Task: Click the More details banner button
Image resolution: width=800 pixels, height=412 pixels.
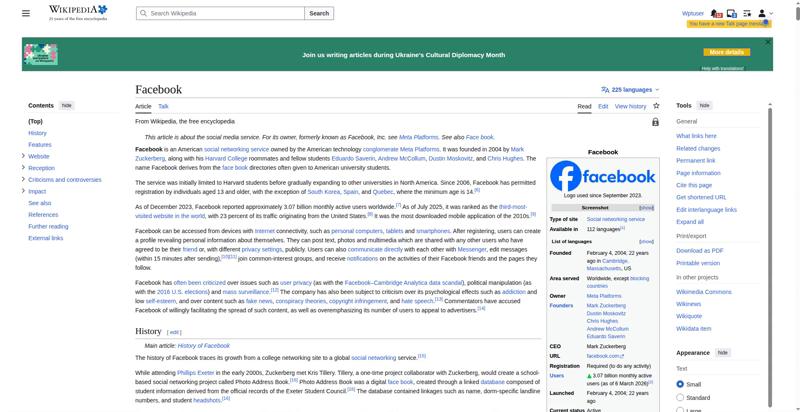Action: coord(727,52)
